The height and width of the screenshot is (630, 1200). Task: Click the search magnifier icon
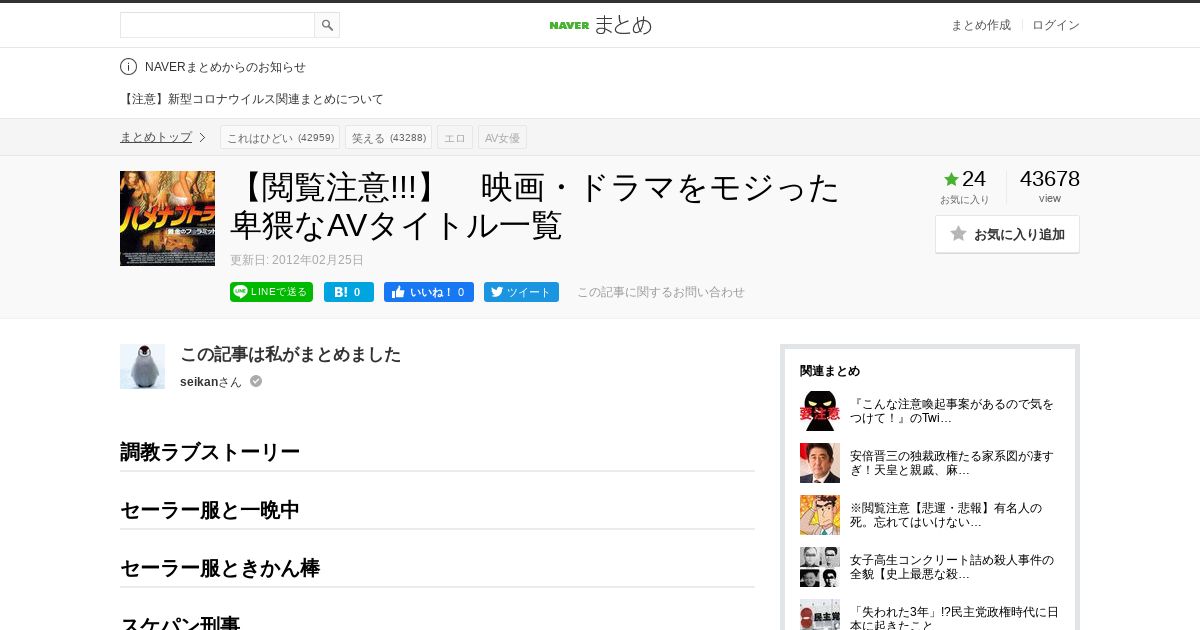[x=327, y=25]
